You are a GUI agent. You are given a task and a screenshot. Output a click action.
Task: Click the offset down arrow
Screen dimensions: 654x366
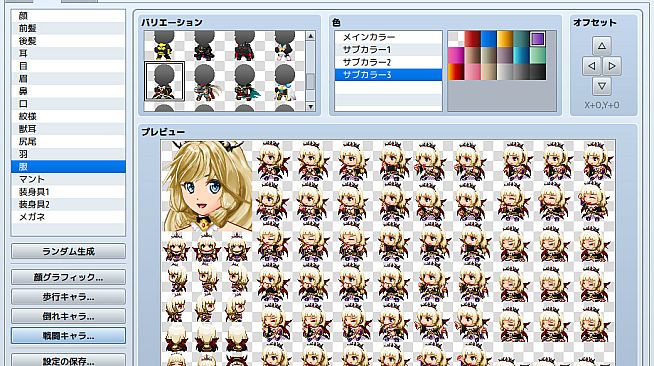pos(601,86)
